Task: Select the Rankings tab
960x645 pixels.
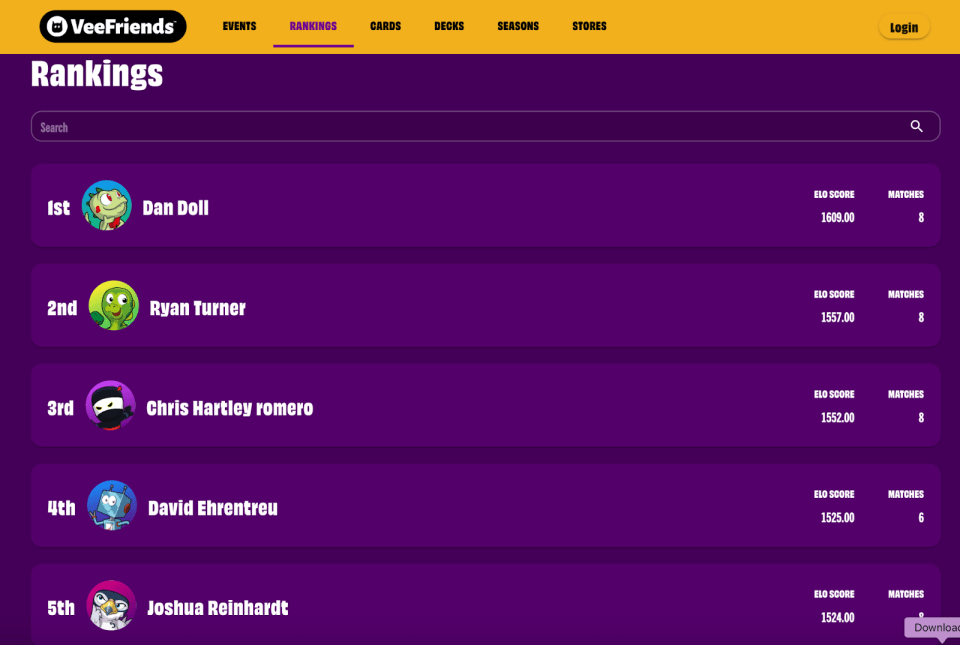Action: click(x=313, y=26)
